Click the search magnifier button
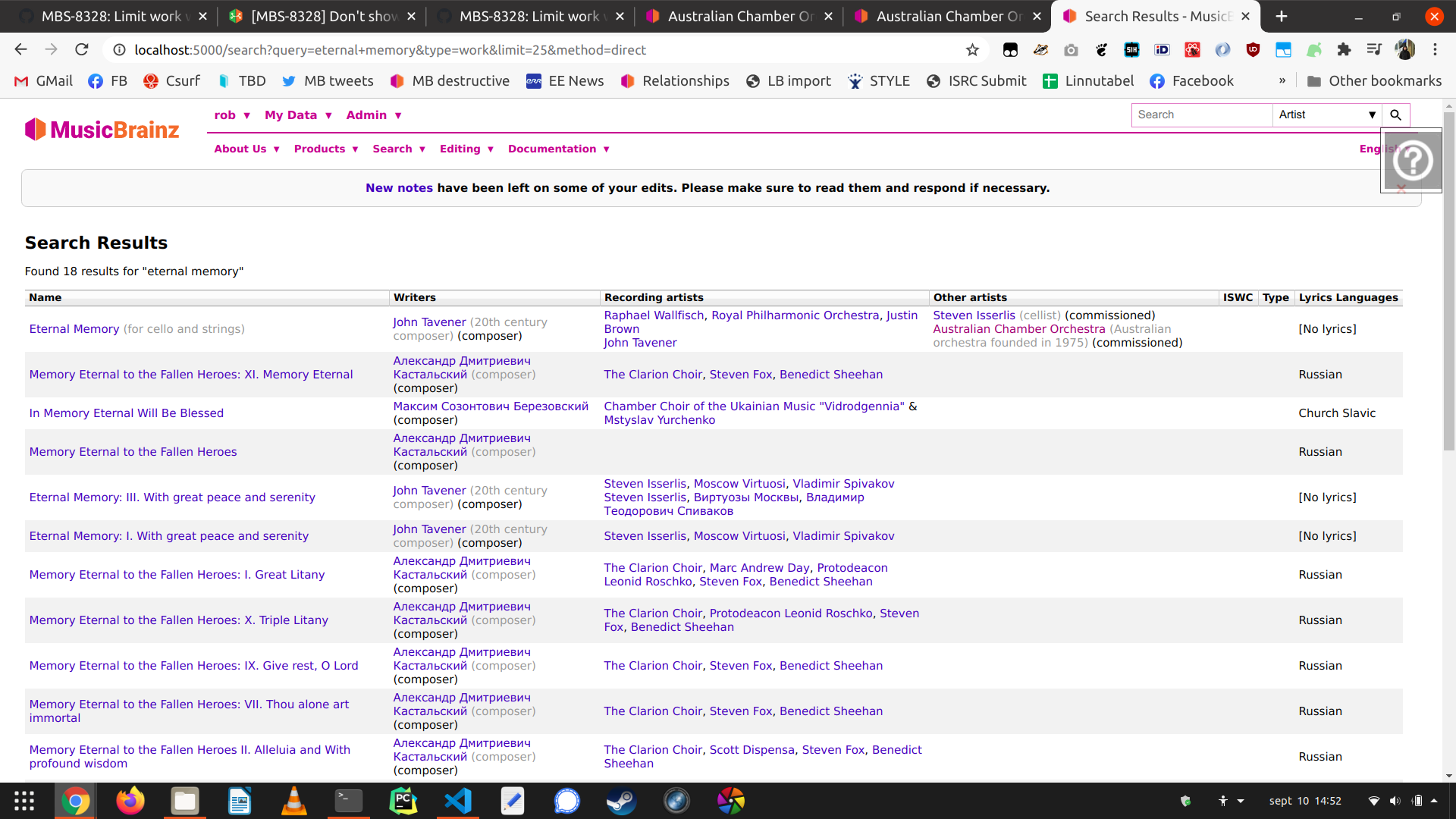This screenshot has height=819, width=1456. (x=1395, y=115)
